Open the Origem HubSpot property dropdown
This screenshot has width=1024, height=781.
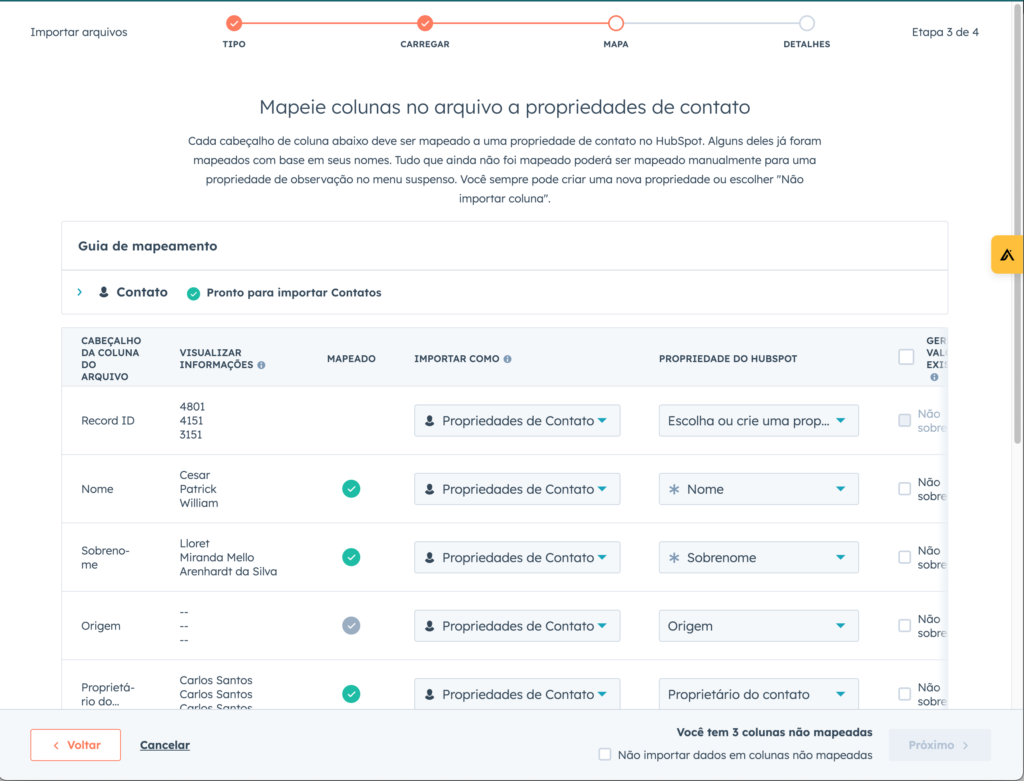point(759,626)
